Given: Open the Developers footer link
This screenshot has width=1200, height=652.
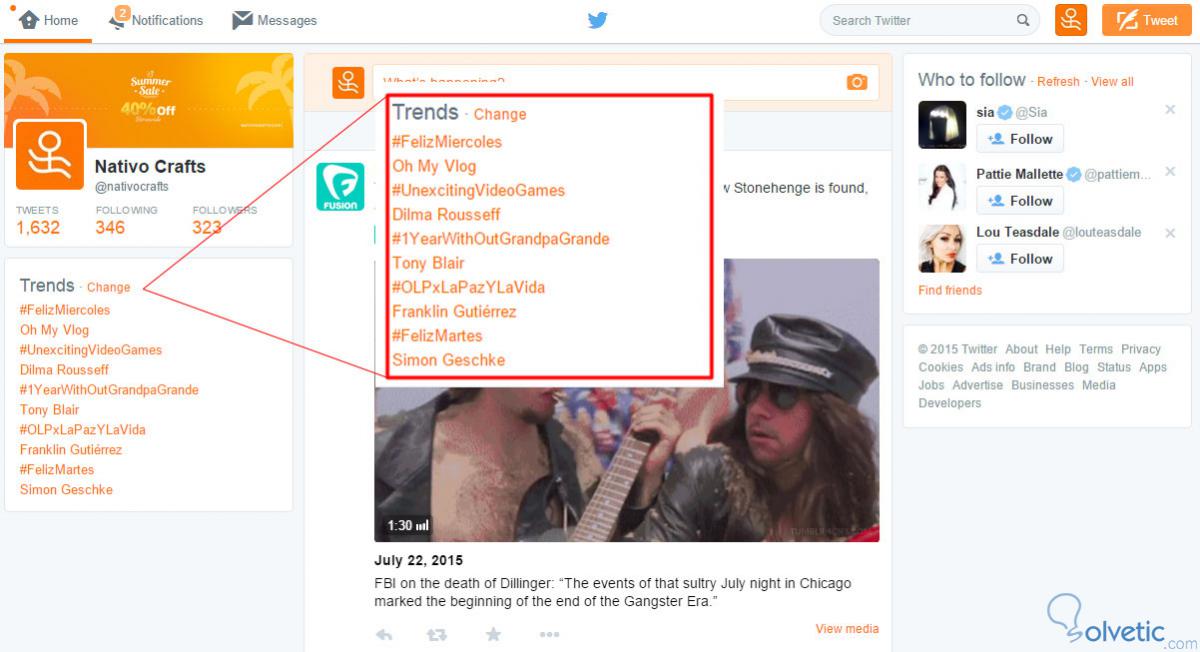Looking at the screenshot, I should point(950,404).
